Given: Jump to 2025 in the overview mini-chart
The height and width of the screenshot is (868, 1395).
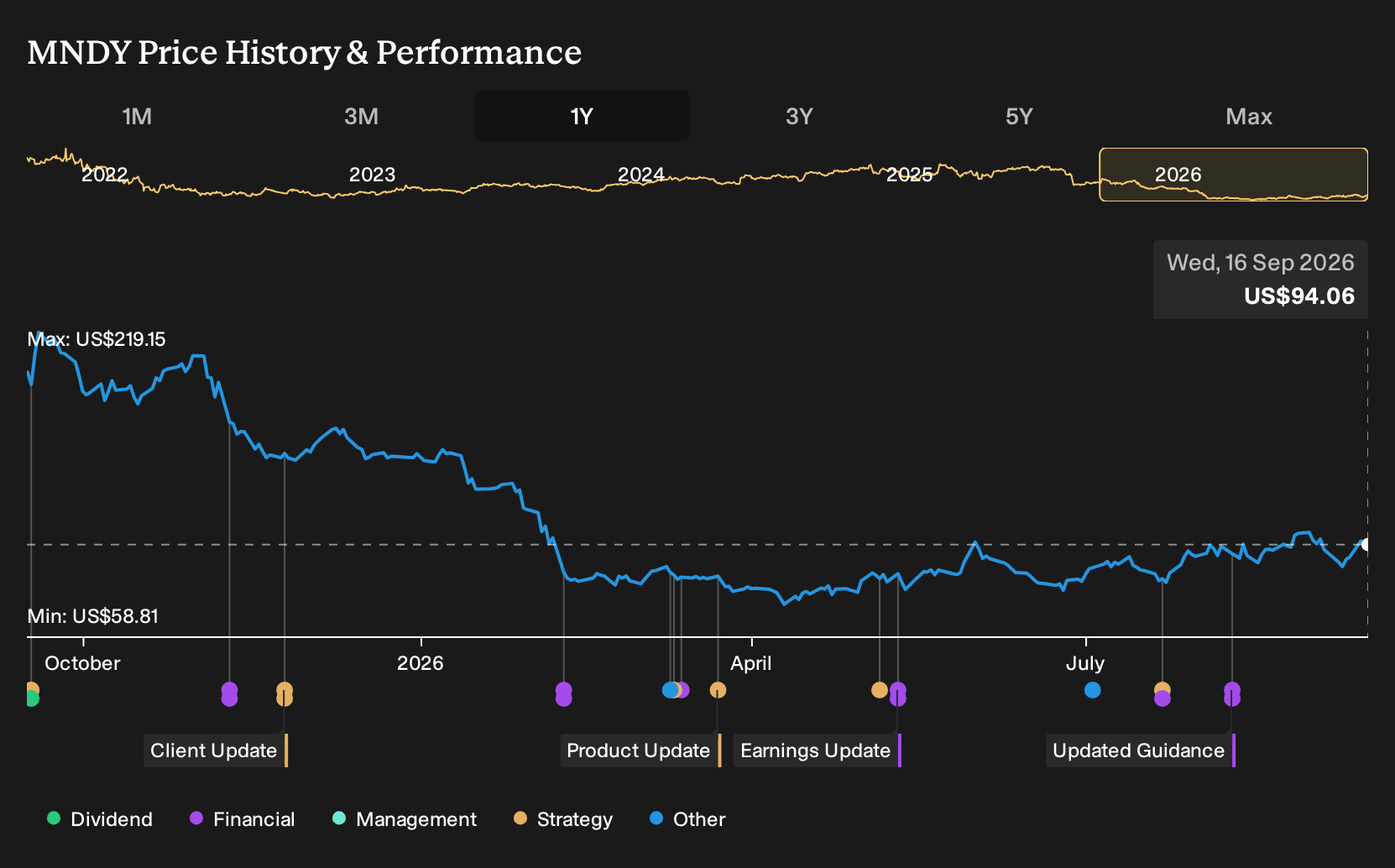Looking at the screenshot, I should tap(909, 175).
